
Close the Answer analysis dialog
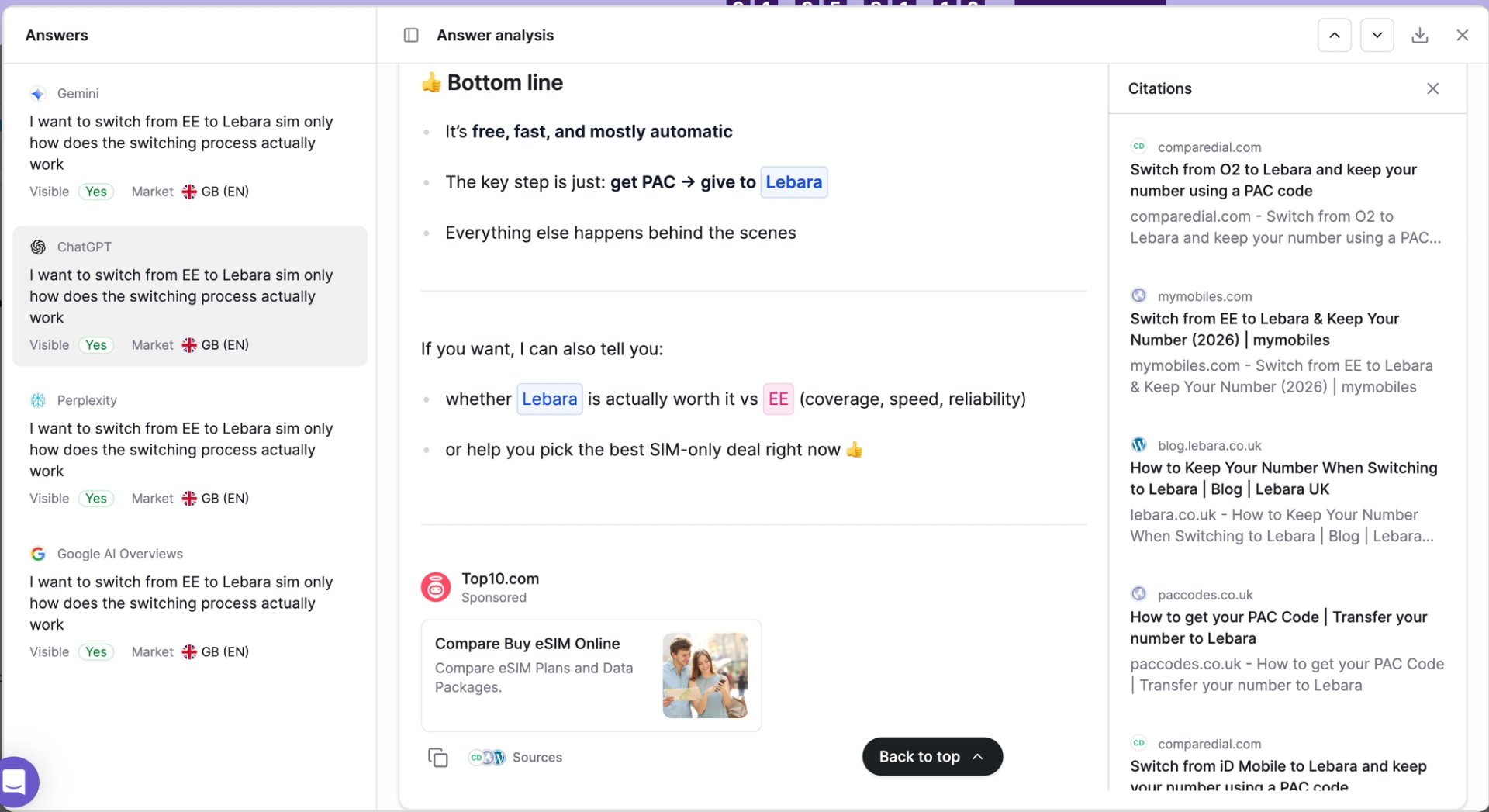tap(1462, 35)
